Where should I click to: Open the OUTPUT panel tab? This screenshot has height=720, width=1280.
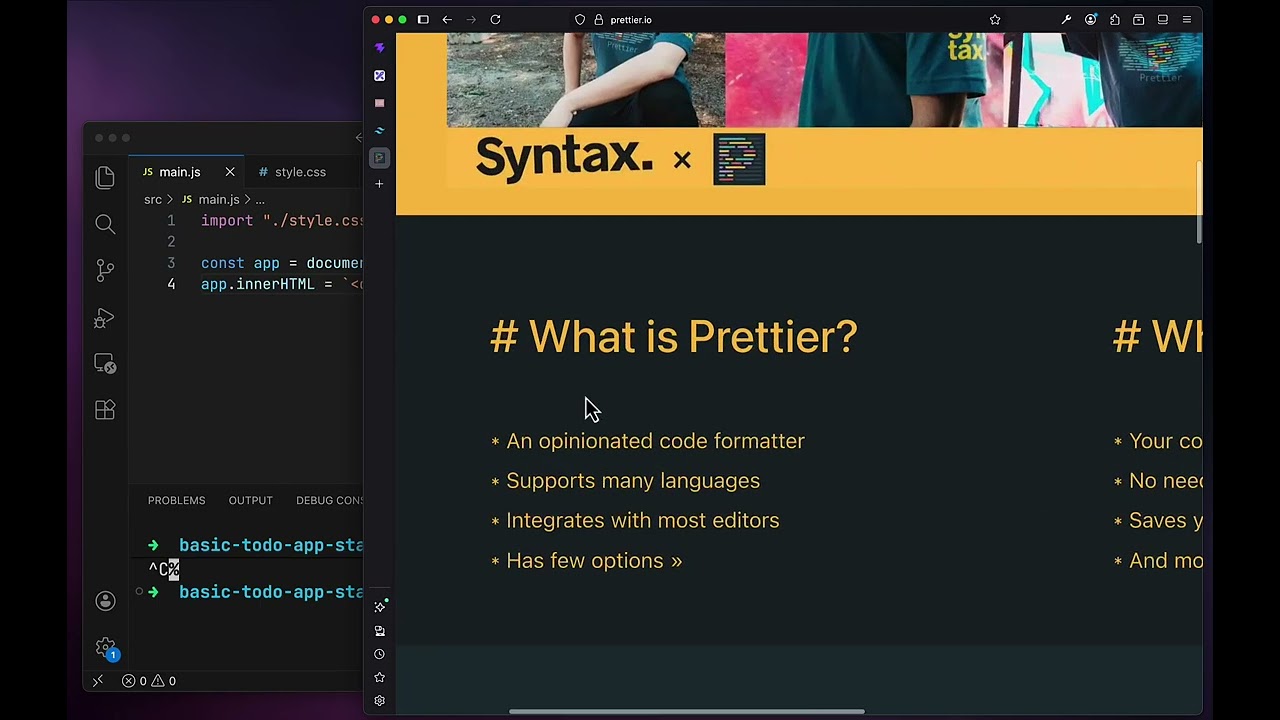pyautogui.click(x=250, y=500)
